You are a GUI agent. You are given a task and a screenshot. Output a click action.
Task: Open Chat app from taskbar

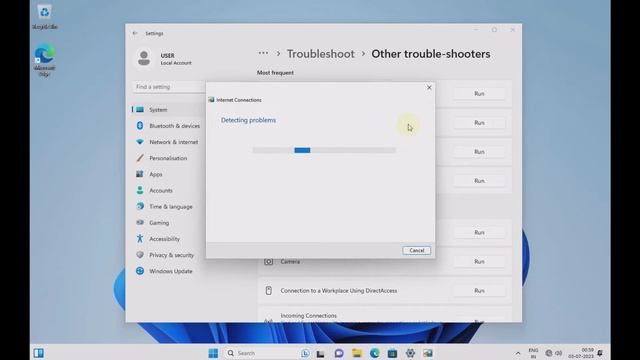pos(339,353)
